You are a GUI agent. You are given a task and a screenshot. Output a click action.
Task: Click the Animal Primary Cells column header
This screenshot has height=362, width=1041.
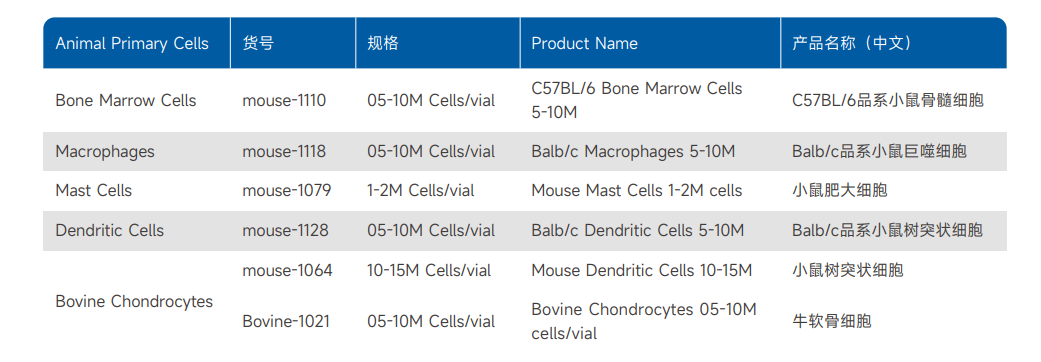(x=131, y=44)
